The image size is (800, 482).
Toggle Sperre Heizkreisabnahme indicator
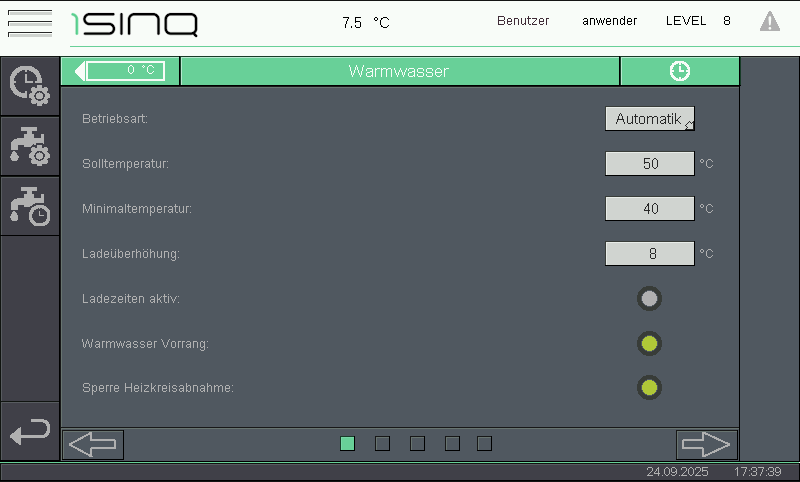tap(649, 387)
